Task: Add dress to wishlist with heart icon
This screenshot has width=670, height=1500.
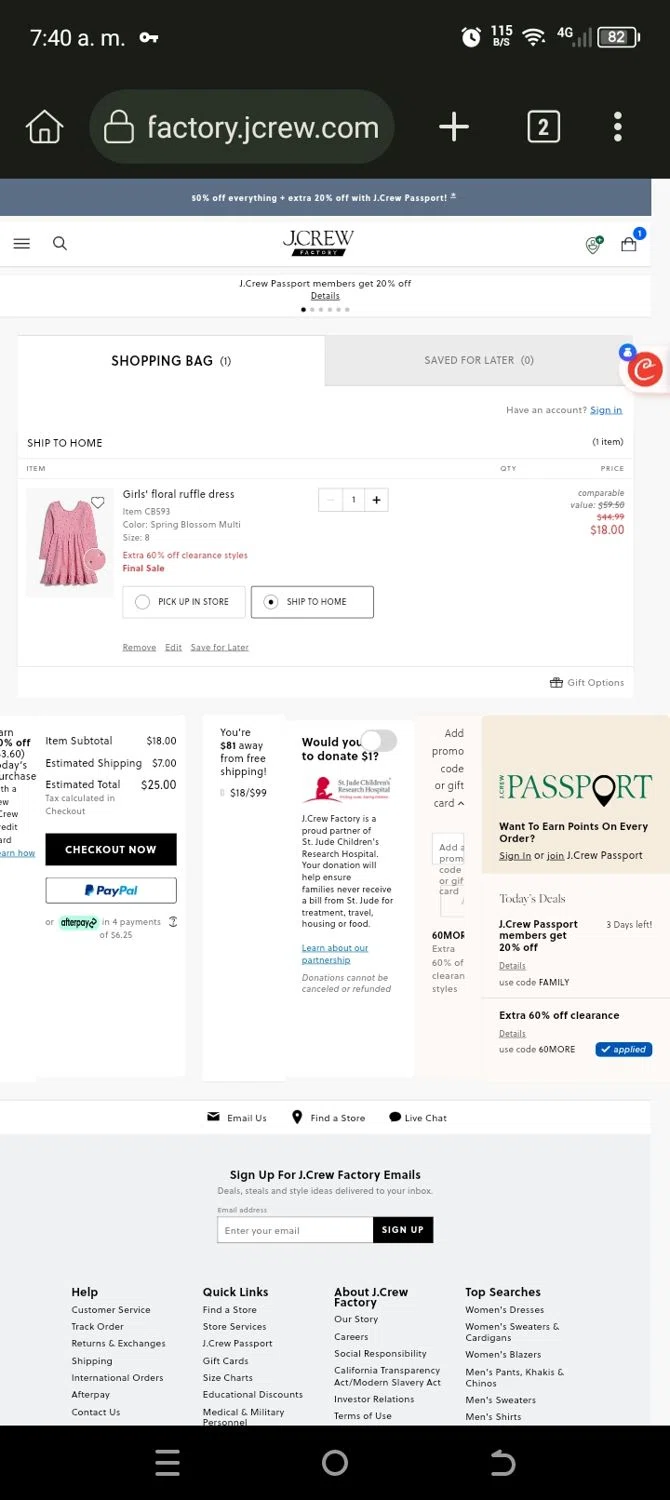Action: 98,502
